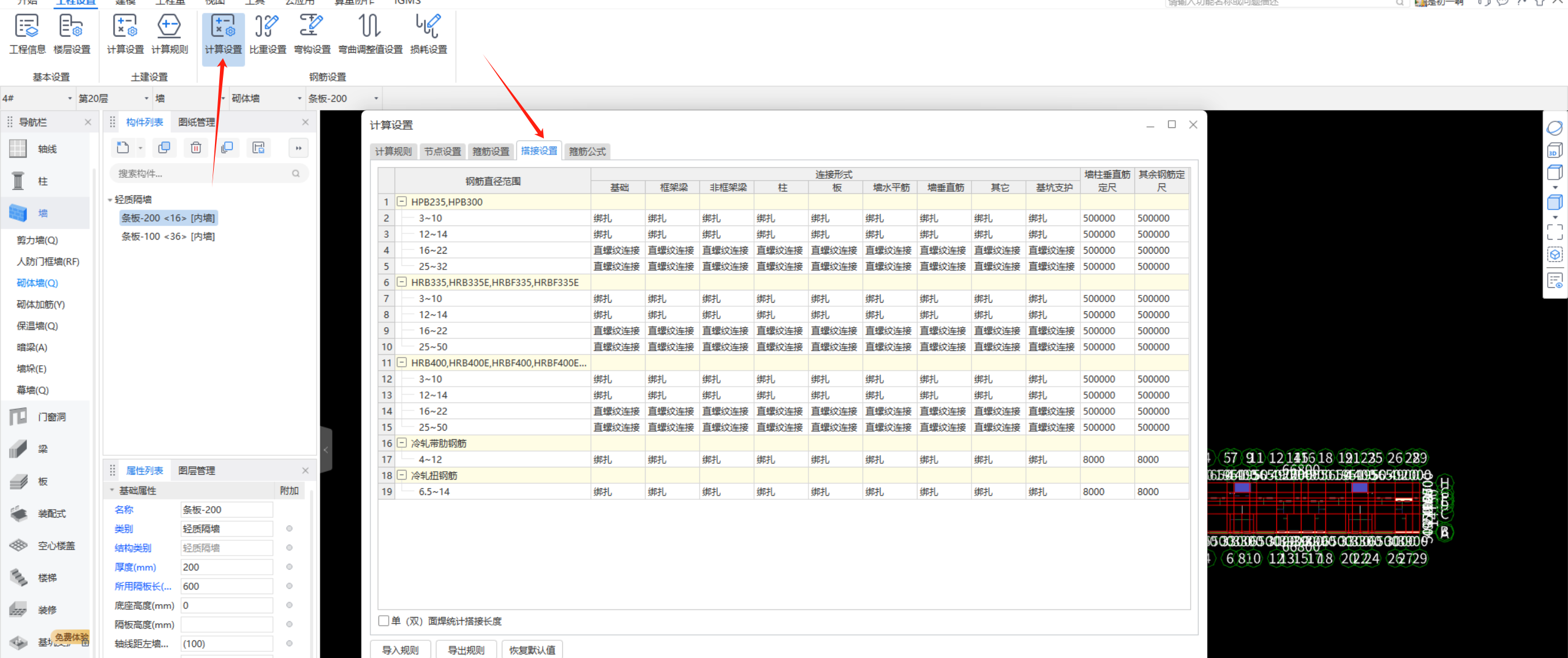1568x658 pixels.
Task: Close the 导航栏 panel
Action: [x=88, y=123]
